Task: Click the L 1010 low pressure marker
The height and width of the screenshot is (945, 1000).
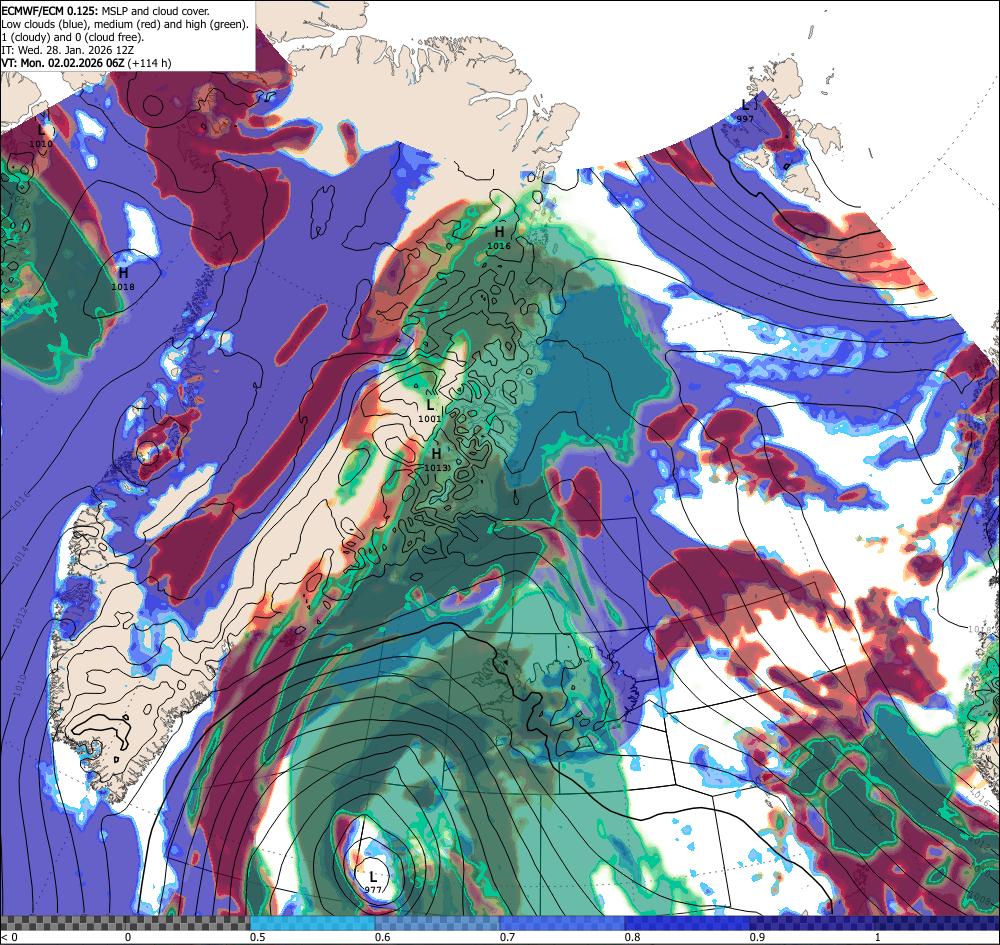Action: [41, 135]
